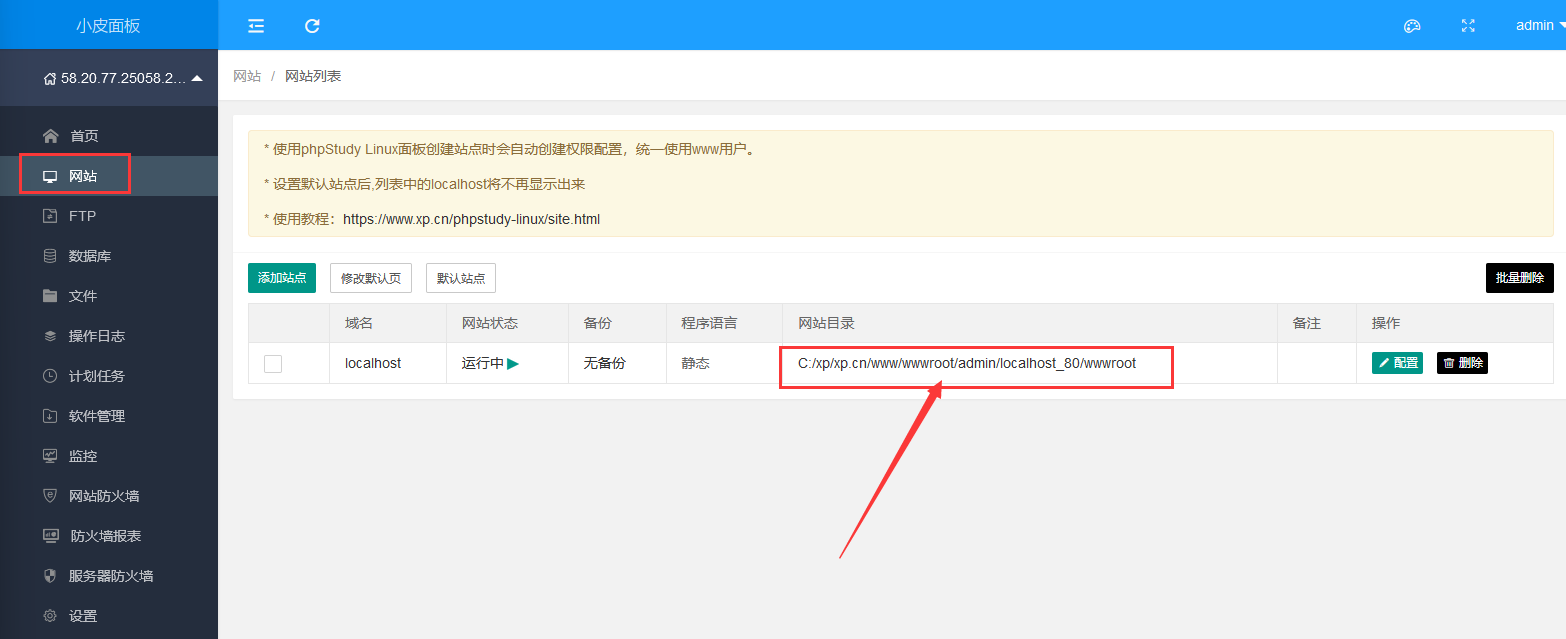The width and height of the screenshot is (1566, 639).
Task: Click the house icon beside the server IP
Action: 50,78
